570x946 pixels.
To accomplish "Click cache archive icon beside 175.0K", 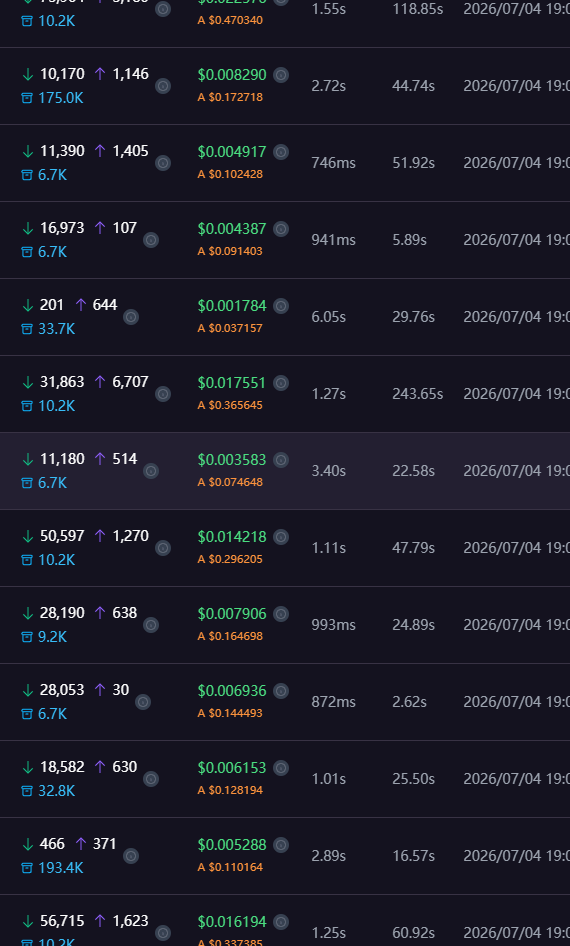I will tap(27, 98).
